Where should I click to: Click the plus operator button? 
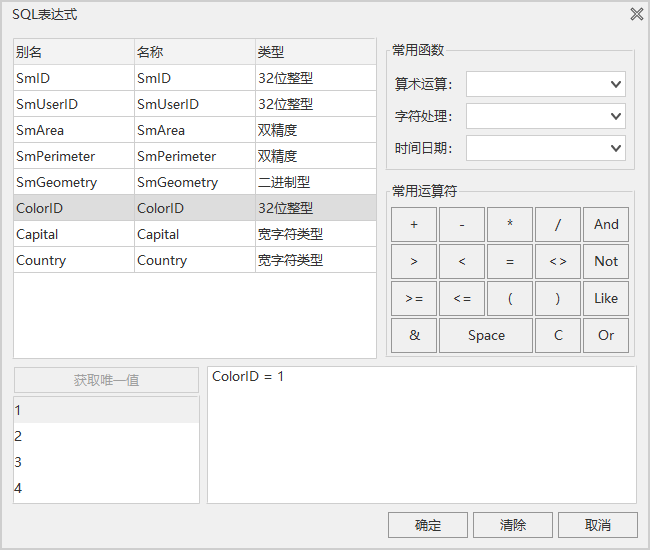click(414, 225)
